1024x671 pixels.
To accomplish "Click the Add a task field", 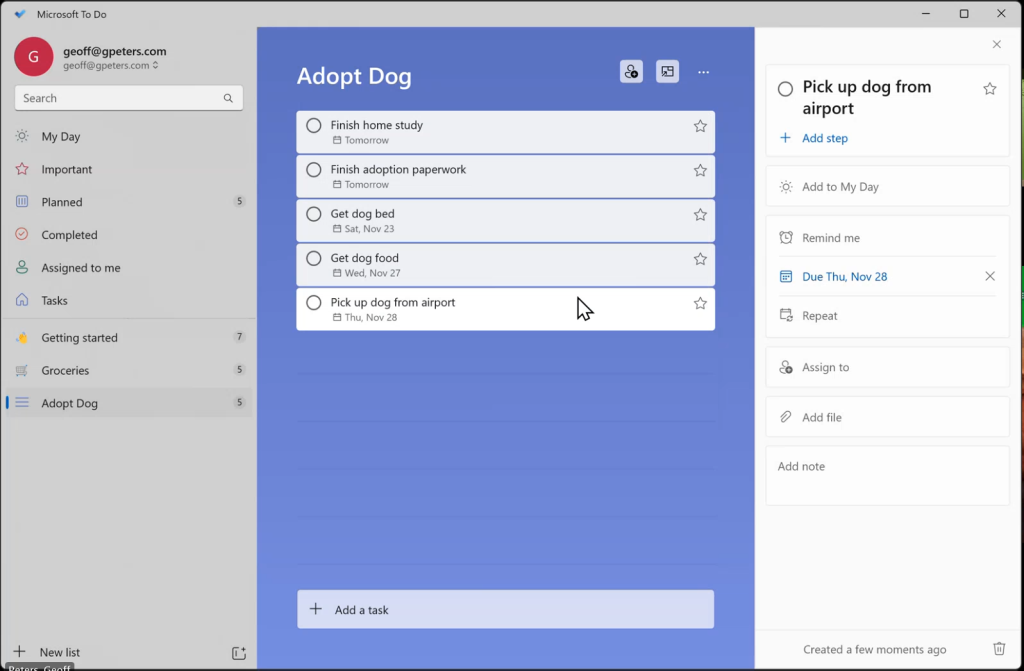I will pos(505,609).
